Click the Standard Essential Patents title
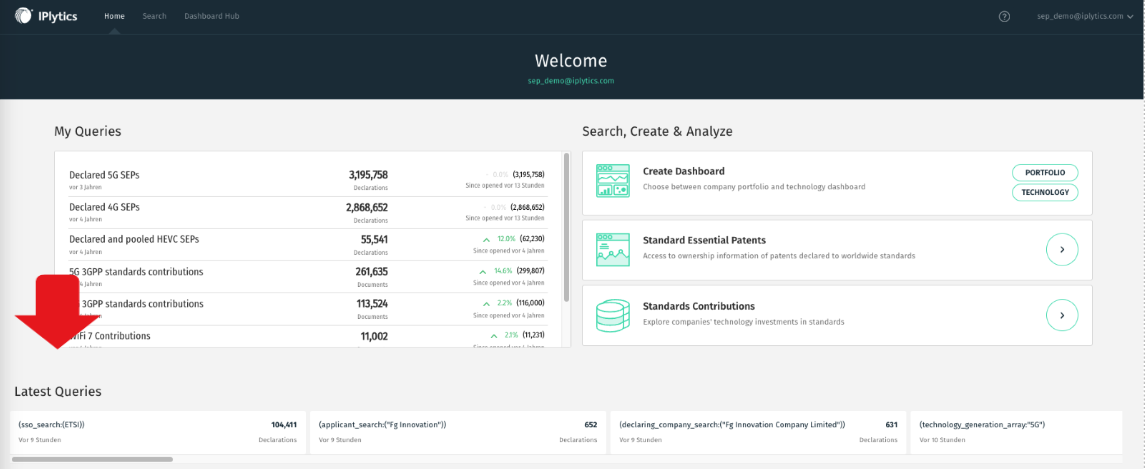 click(x=704, y=240)
